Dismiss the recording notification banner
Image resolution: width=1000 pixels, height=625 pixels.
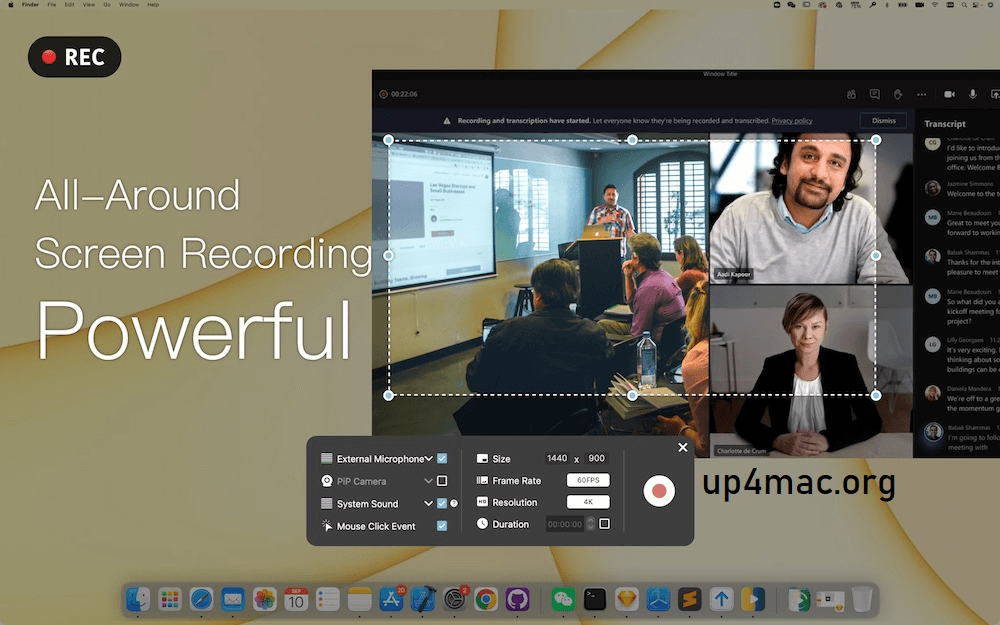(883, 121)
